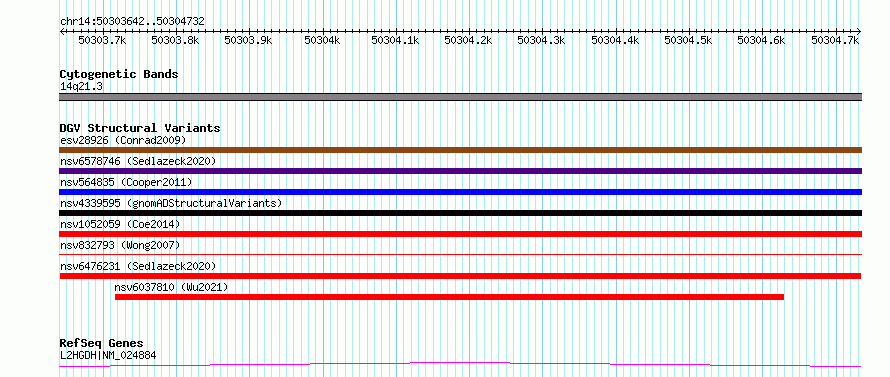Click the nsv6578746 (Sedlazeck2020) label
890x377 pixels.
[138, 161]
